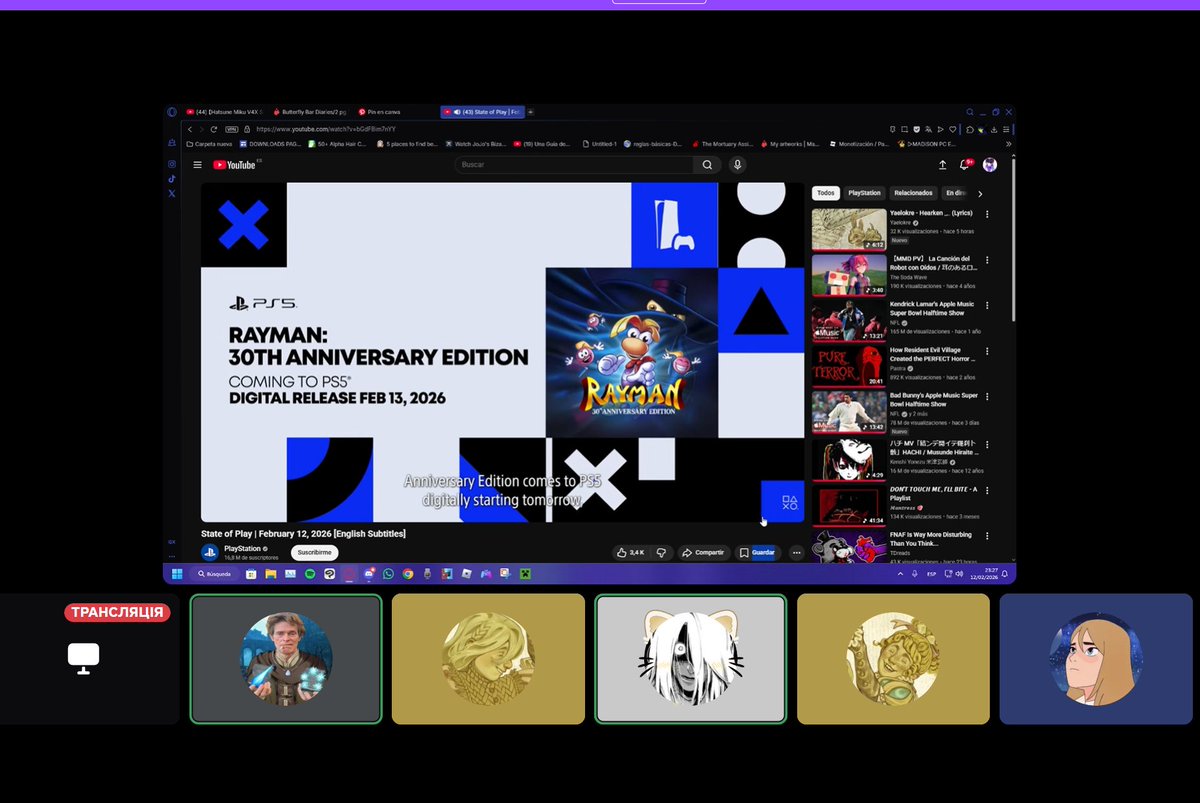Open the MMD PV Canción del Robot thumbnail
Viewport: 1200px width, 803px height.
coord(848,274)
